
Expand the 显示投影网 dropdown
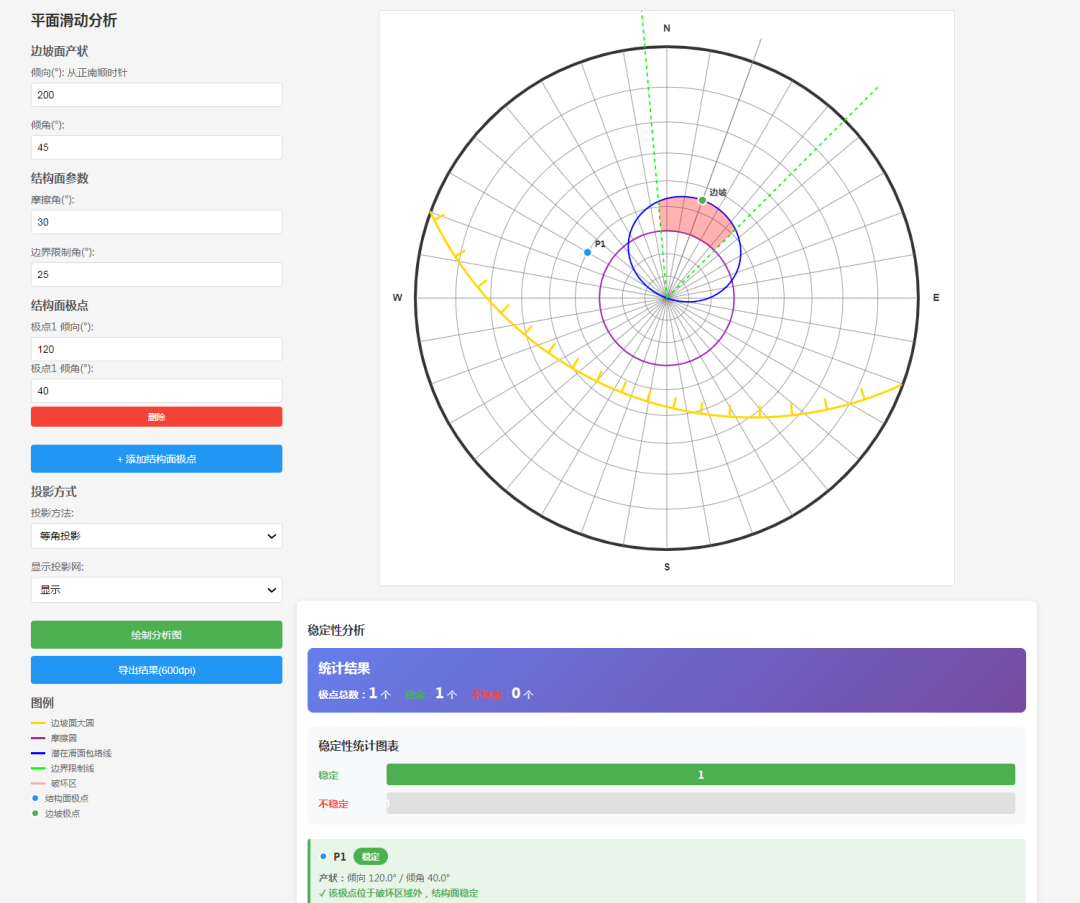click(x=156, y=590)
